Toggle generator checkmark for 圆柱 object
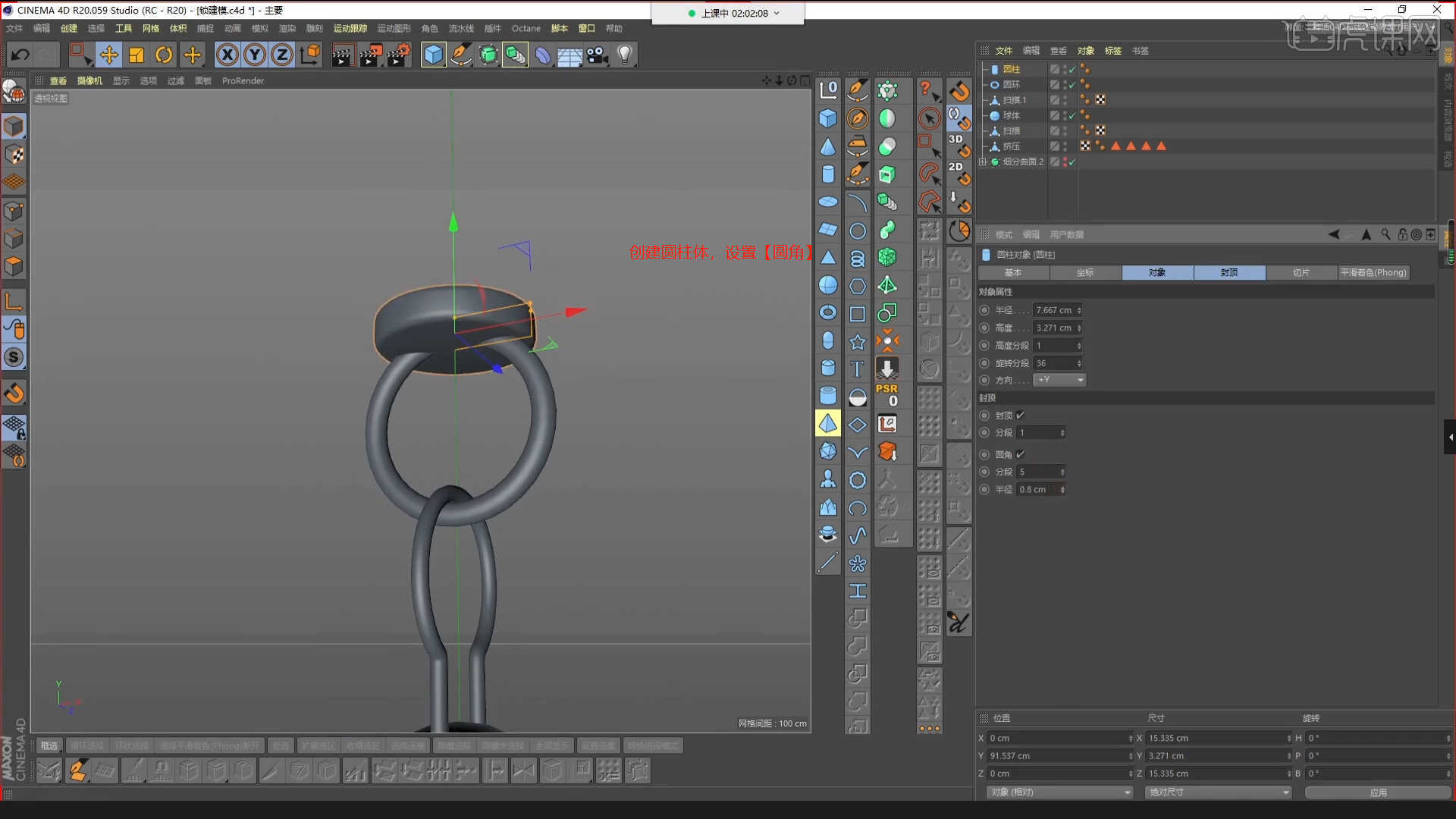 tap(1072, 69)
